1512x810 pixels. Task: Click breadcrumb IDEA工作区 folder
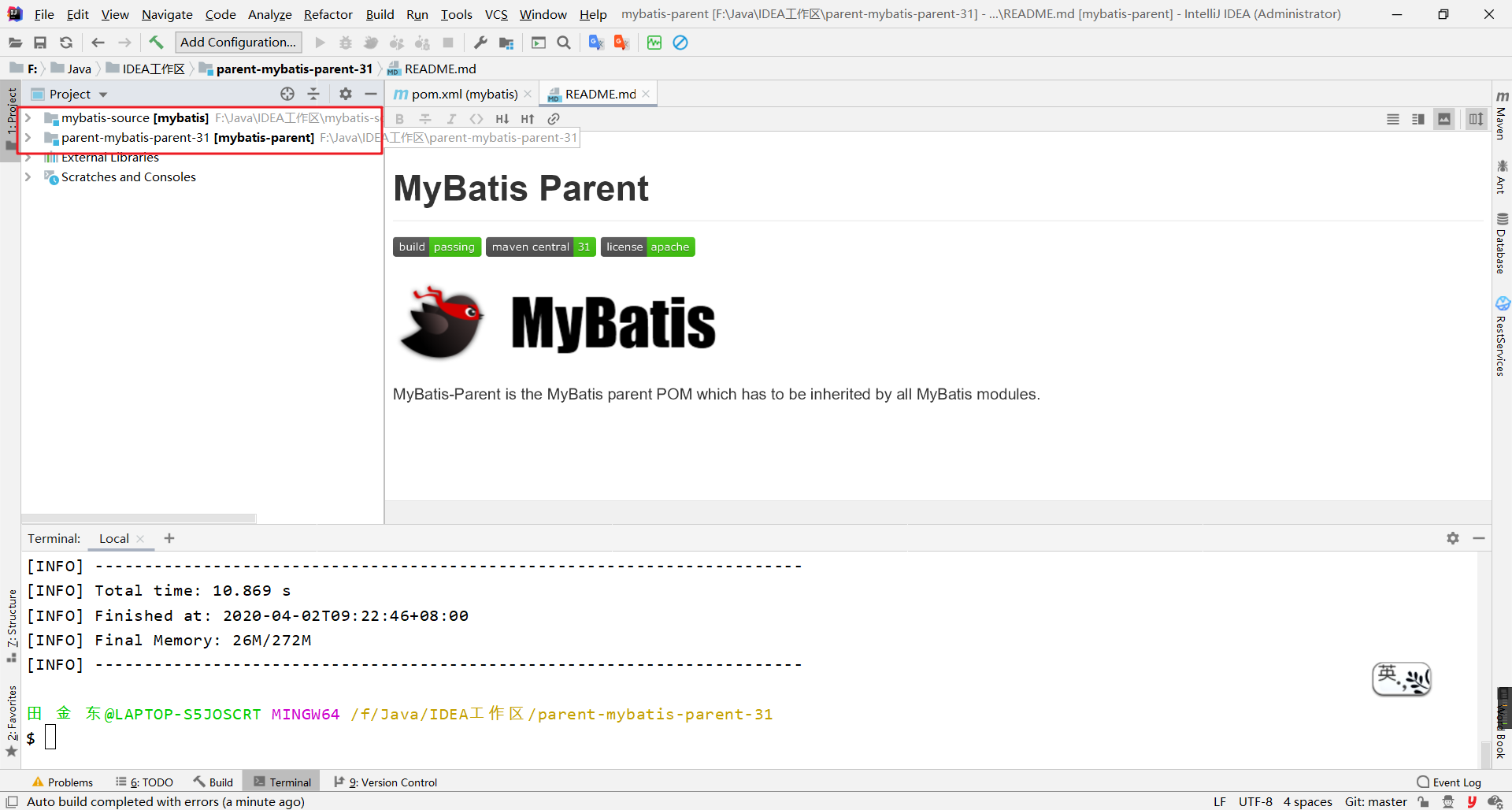coord(146,69)
